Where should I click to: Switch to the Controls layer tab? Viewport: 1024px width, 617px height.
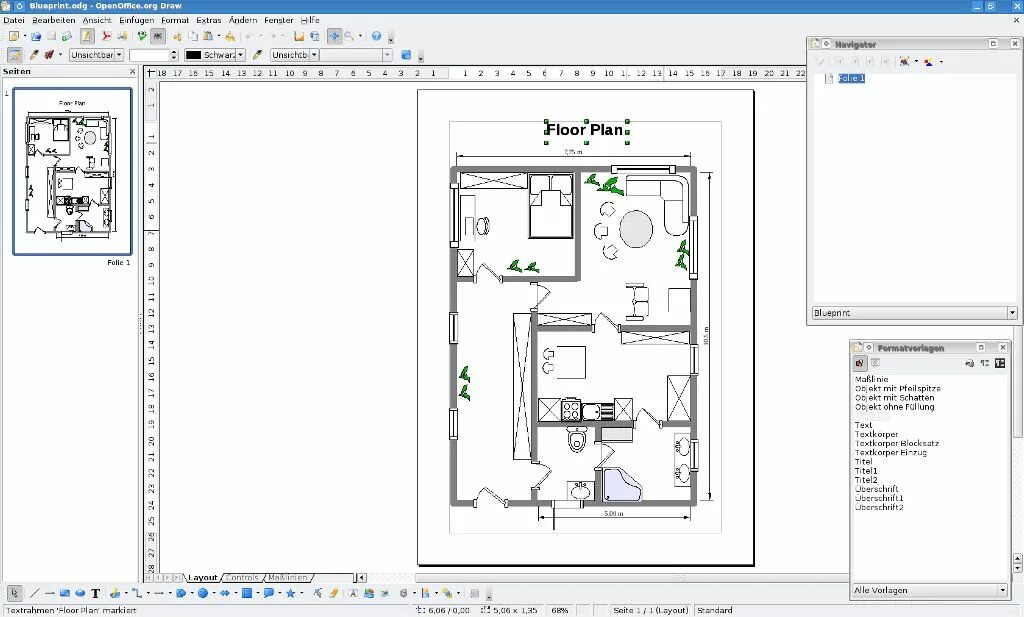[x=242, y=578]
